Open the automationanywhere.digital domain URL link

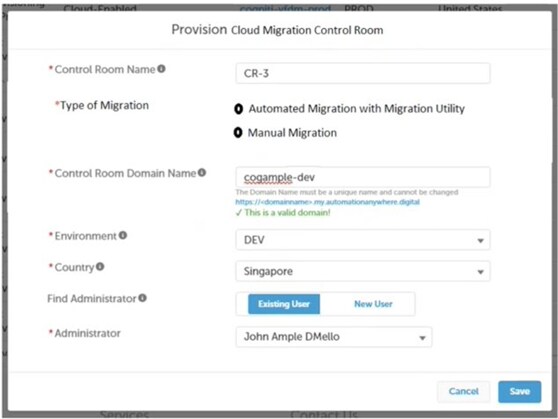[x=327, y=202]
